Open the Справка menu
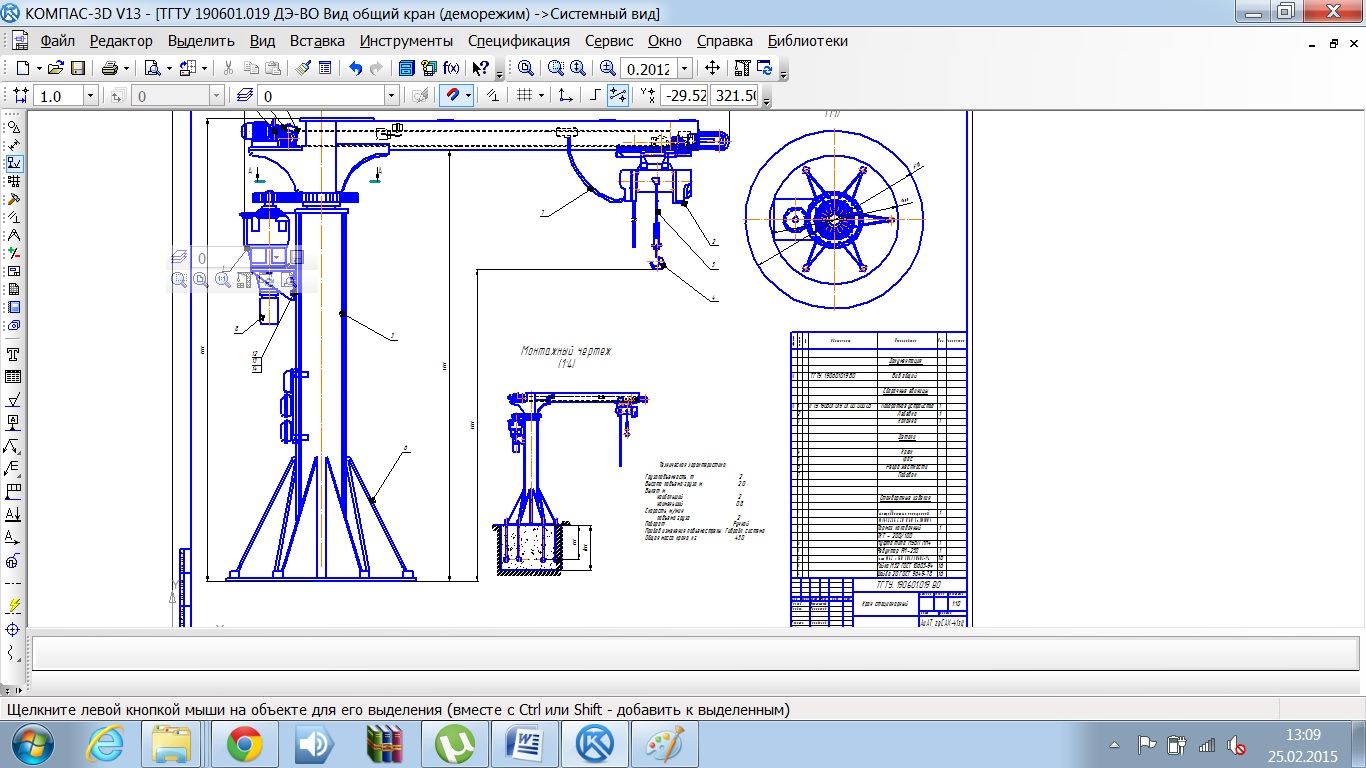The width and height of the screenshot is (1366, 768). coord(724,41)
